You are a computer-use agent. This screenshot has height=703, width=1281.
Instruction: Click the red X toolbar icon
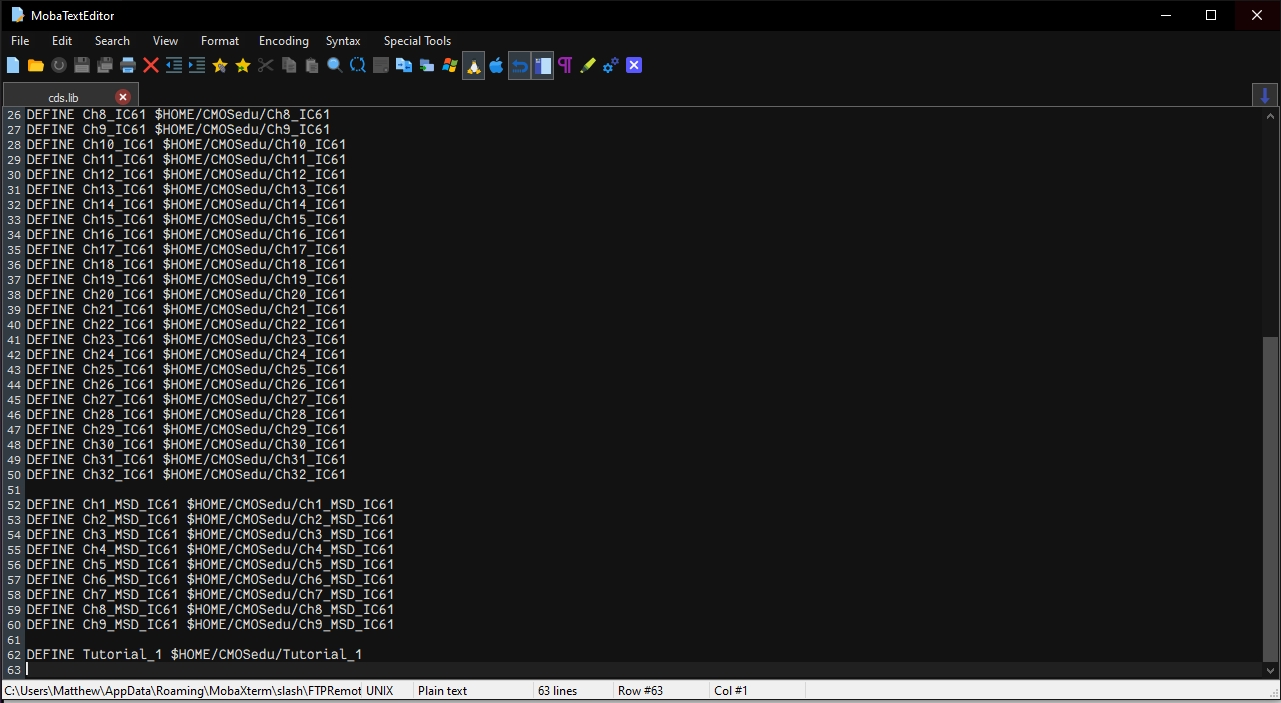pyautogui.click(x=151, y=66)
